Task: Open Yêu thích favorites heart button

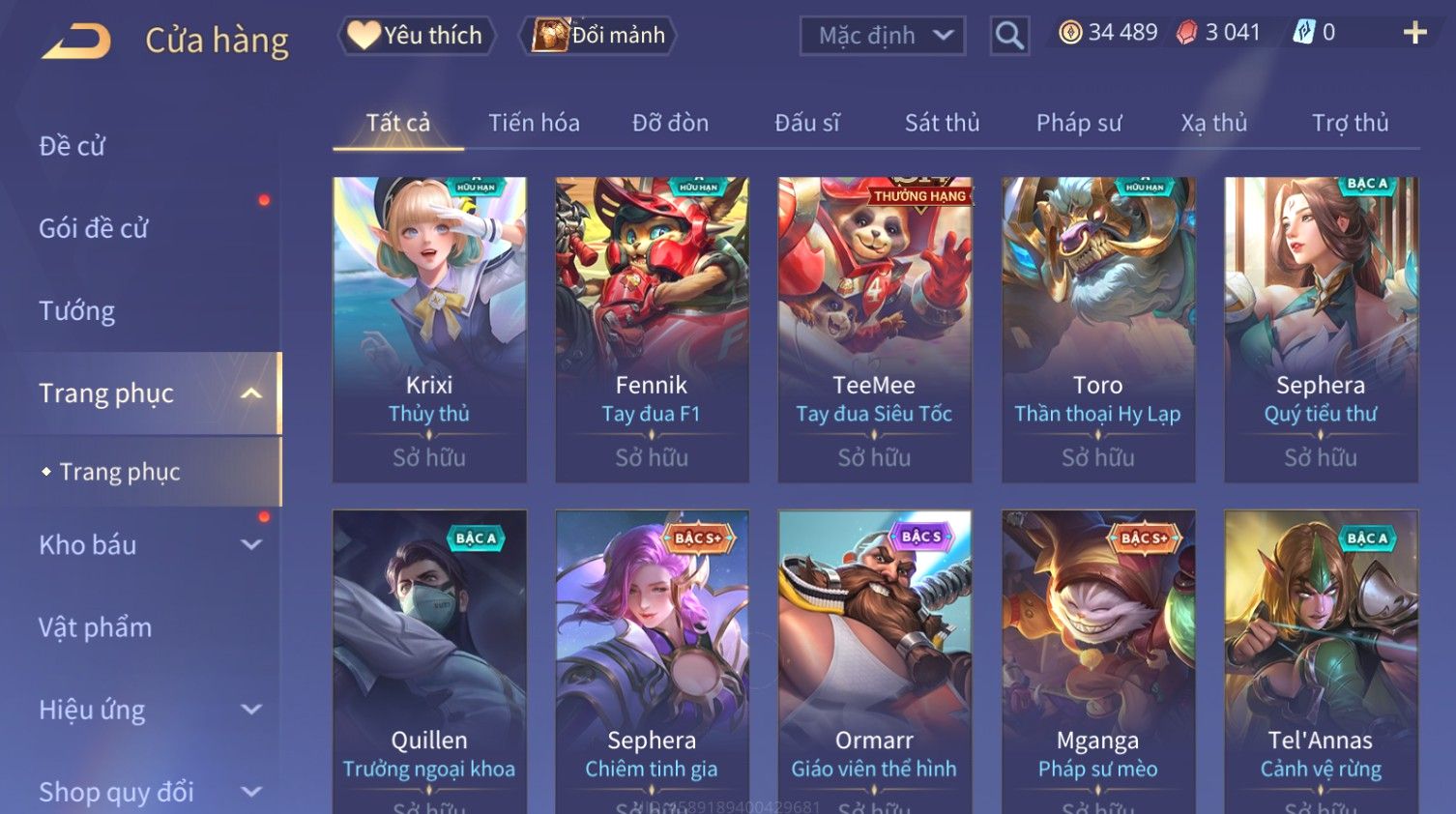Action: tap(416, 36)
